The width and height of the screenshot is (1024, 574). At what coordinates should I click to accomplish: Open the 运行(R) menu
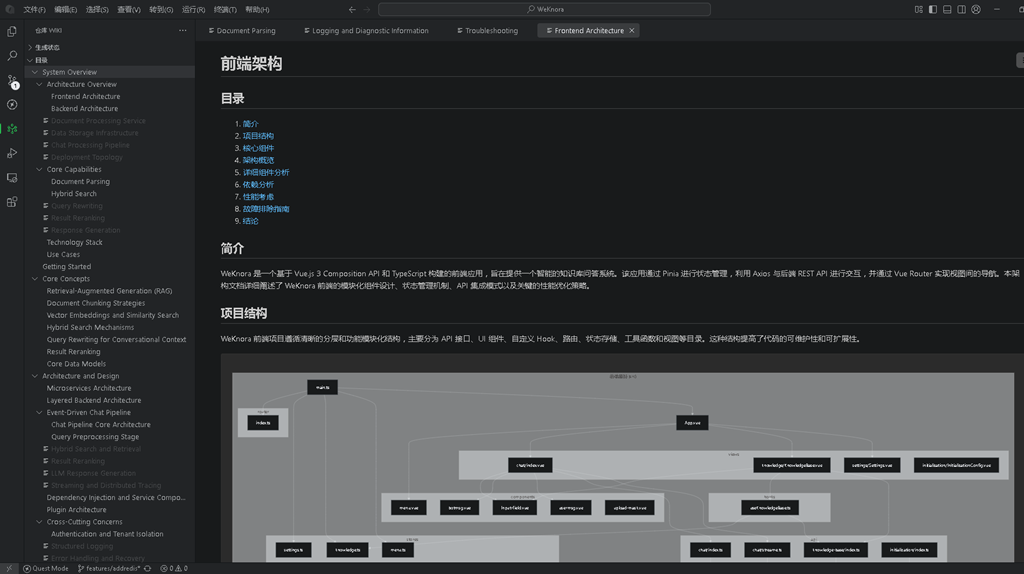tap(193, 9)
